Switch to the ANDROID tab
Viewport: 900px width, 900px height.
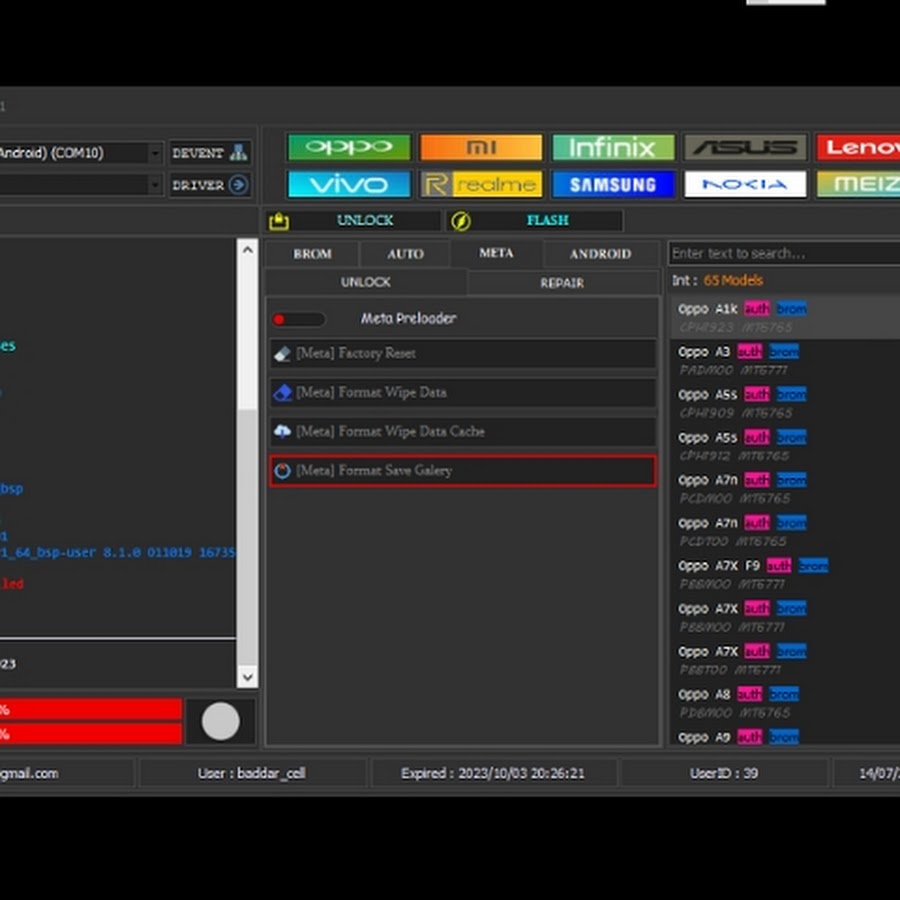coord(600,254)
